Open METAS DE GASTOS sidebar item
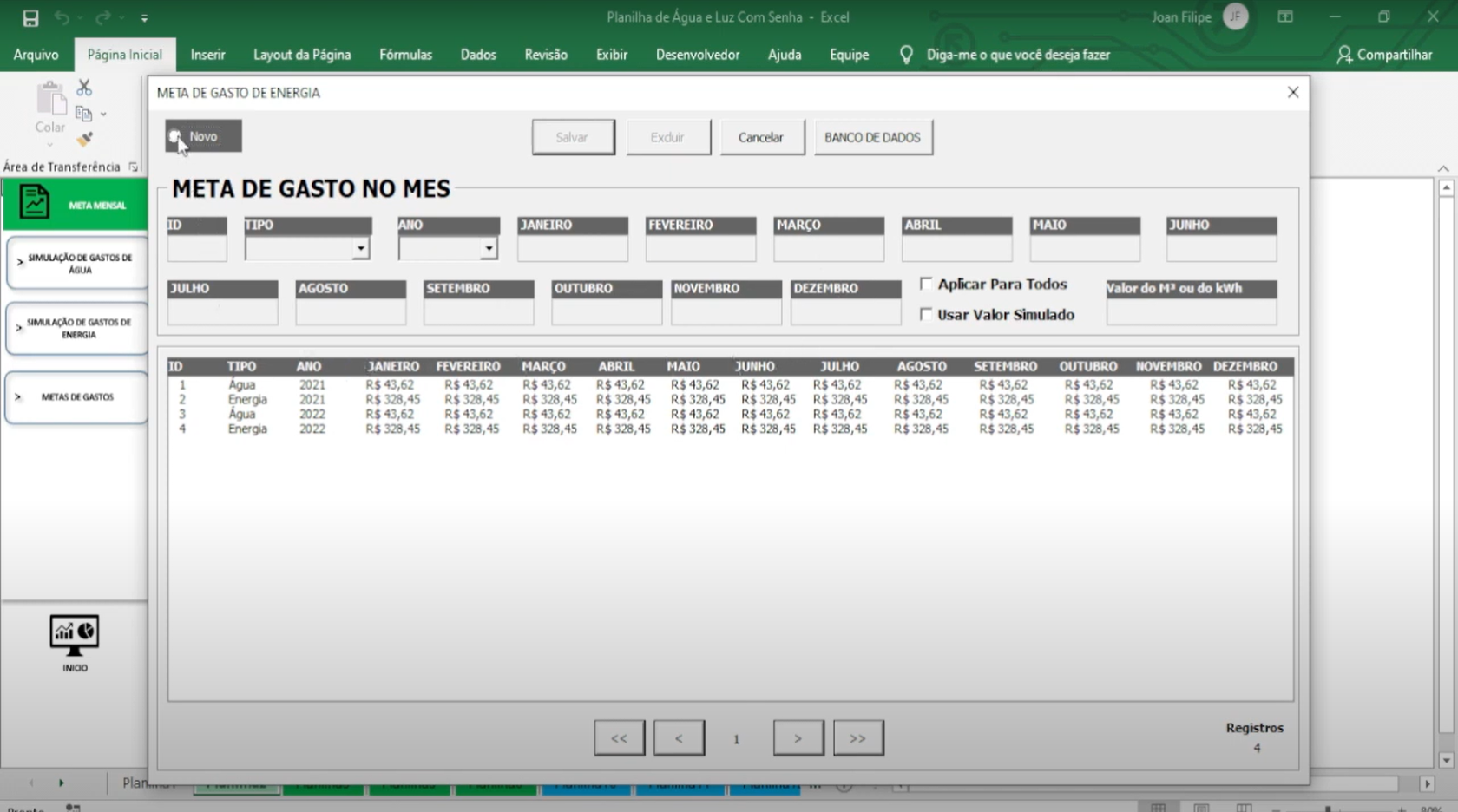Image resolution: width=1458 pixels, height=812 pixels. [76, 397]
